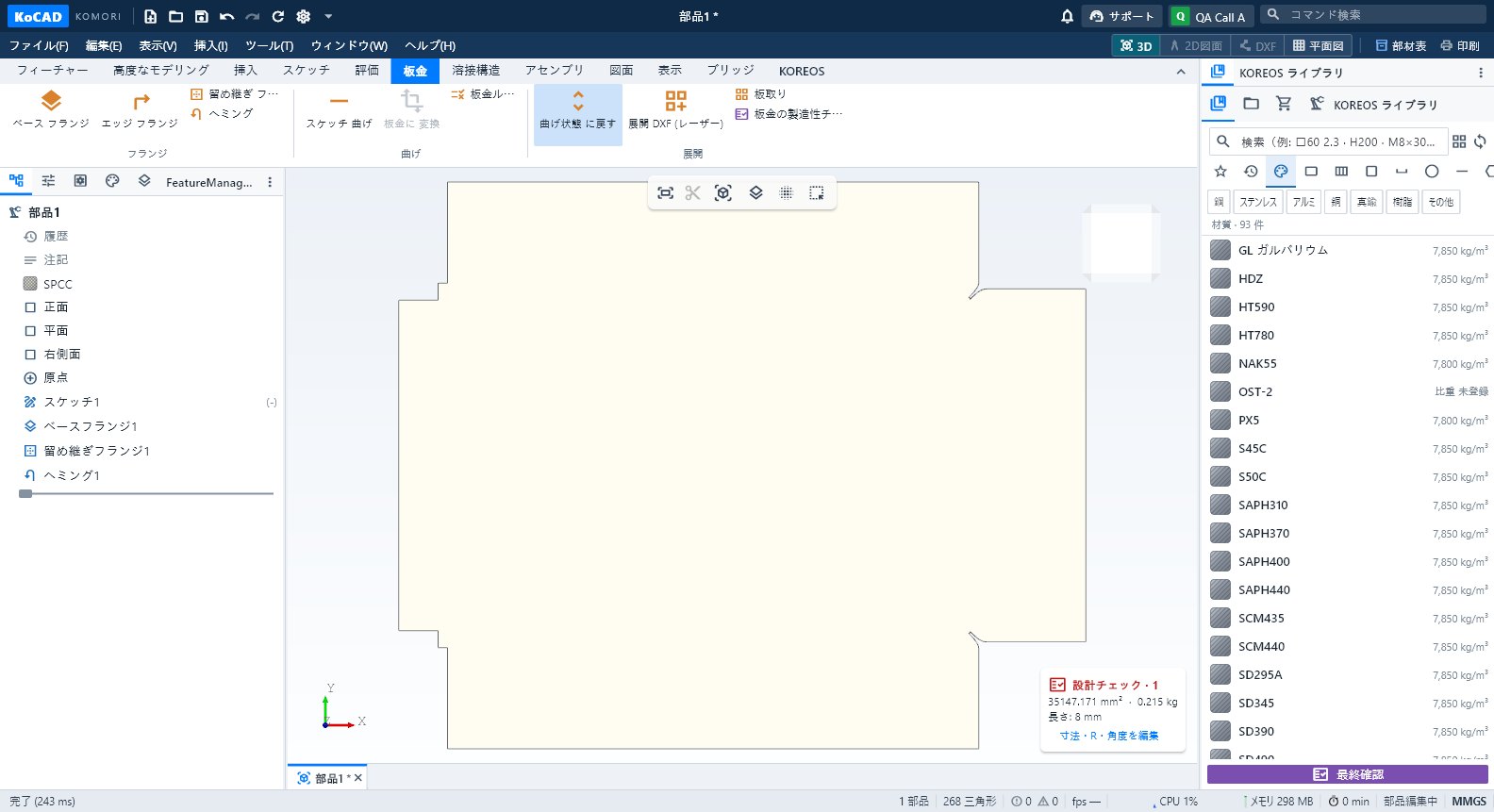Switch to the 溶接構造 ribbon tab
The height and width of the screenshot is (812, 1494).
tap(475, 71)
